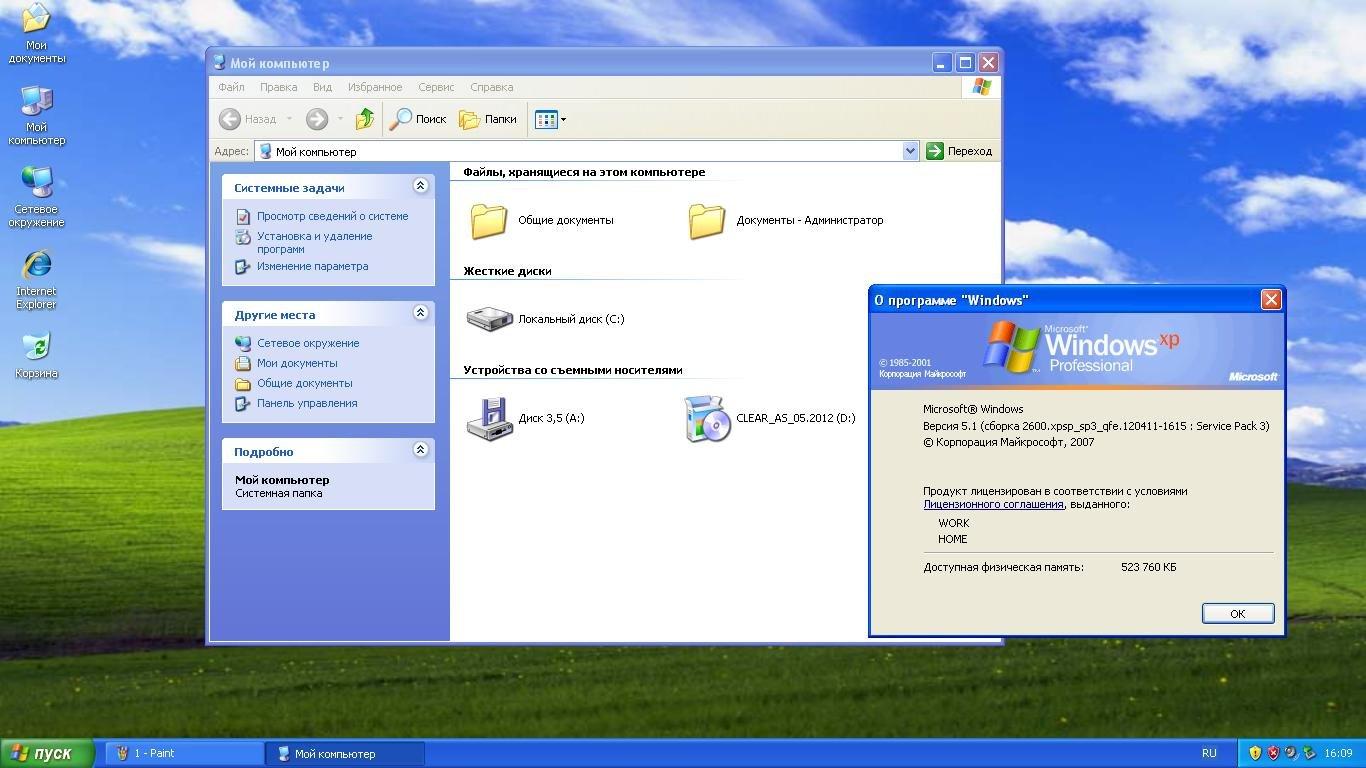Open the CLEAR_AS_05.2012 (D:) CD drive

[707, 418]
